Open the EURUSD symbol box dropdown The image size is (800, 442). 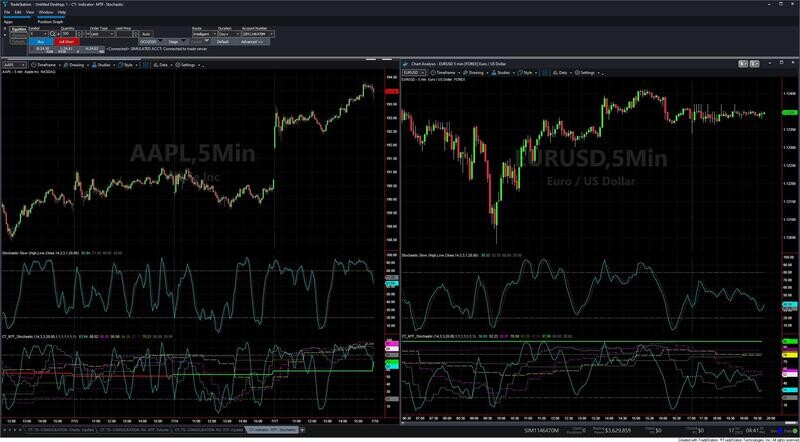pyautogui.click(x=414, y=73)
